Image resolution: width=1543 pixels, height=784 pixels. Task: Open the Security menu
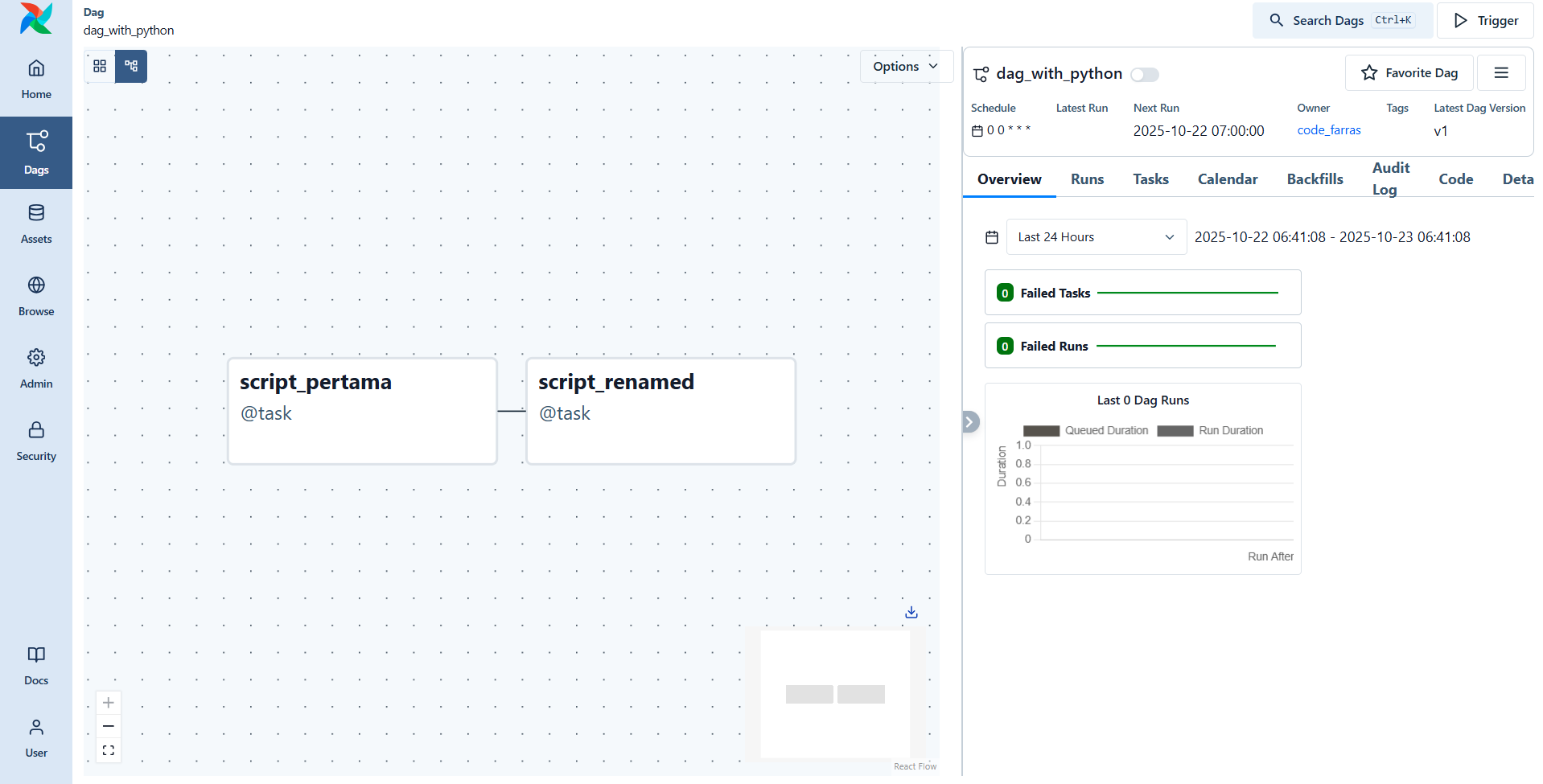(36, 441)
